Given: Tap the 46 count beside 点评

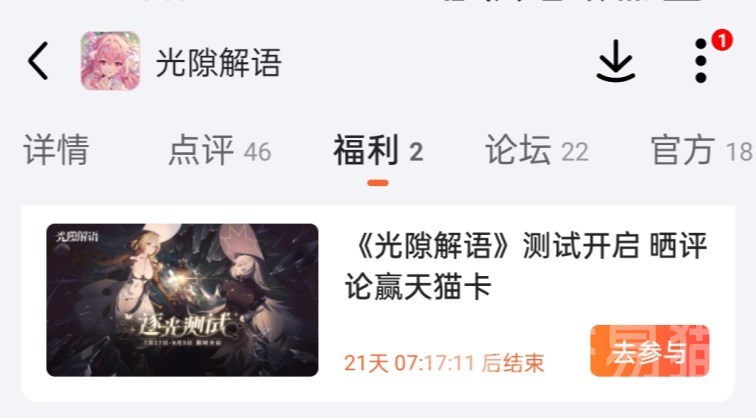Looking at the screenshot, I should (x=257, y=152).
